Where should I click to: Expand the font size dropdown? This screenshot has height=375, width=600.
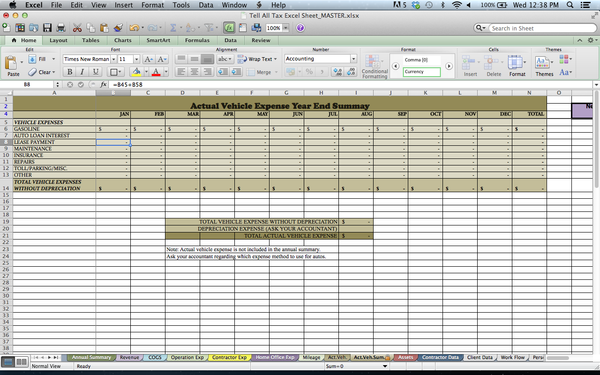[136, 59]
